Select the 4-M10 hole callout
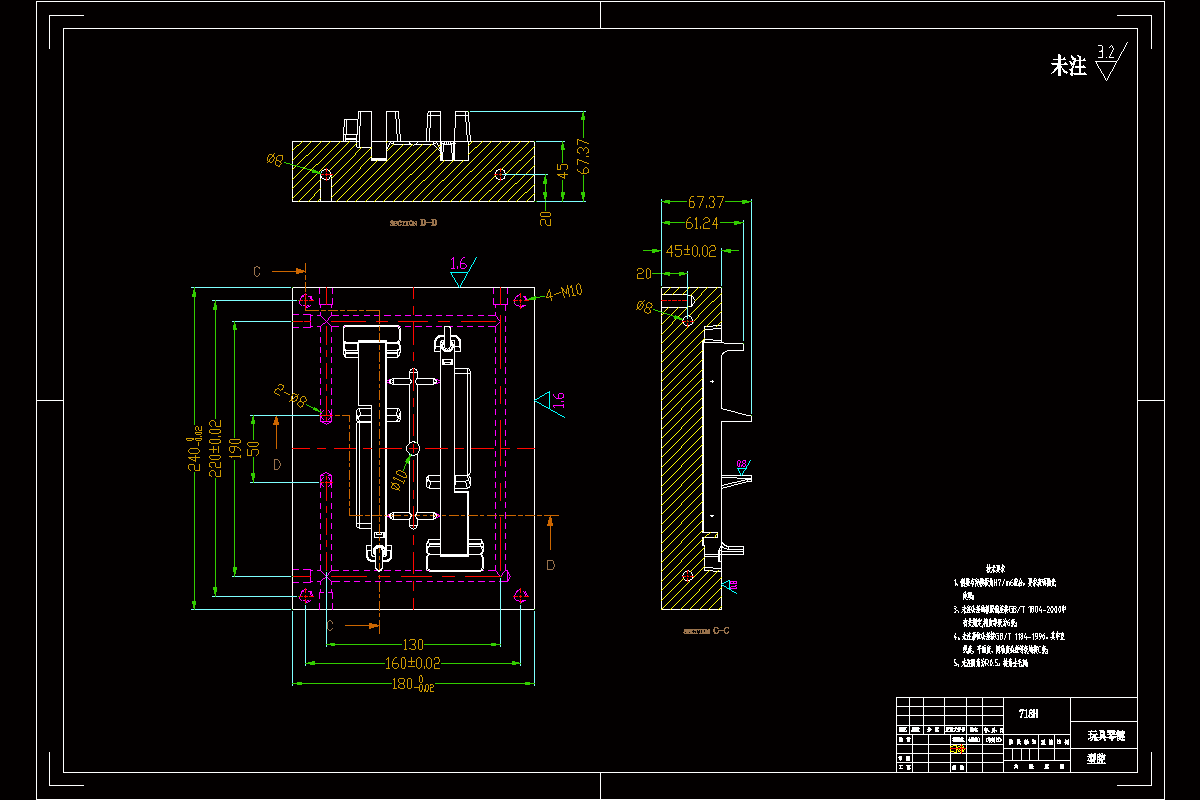This screenshot has width=1200, height=800. (564, 292)
